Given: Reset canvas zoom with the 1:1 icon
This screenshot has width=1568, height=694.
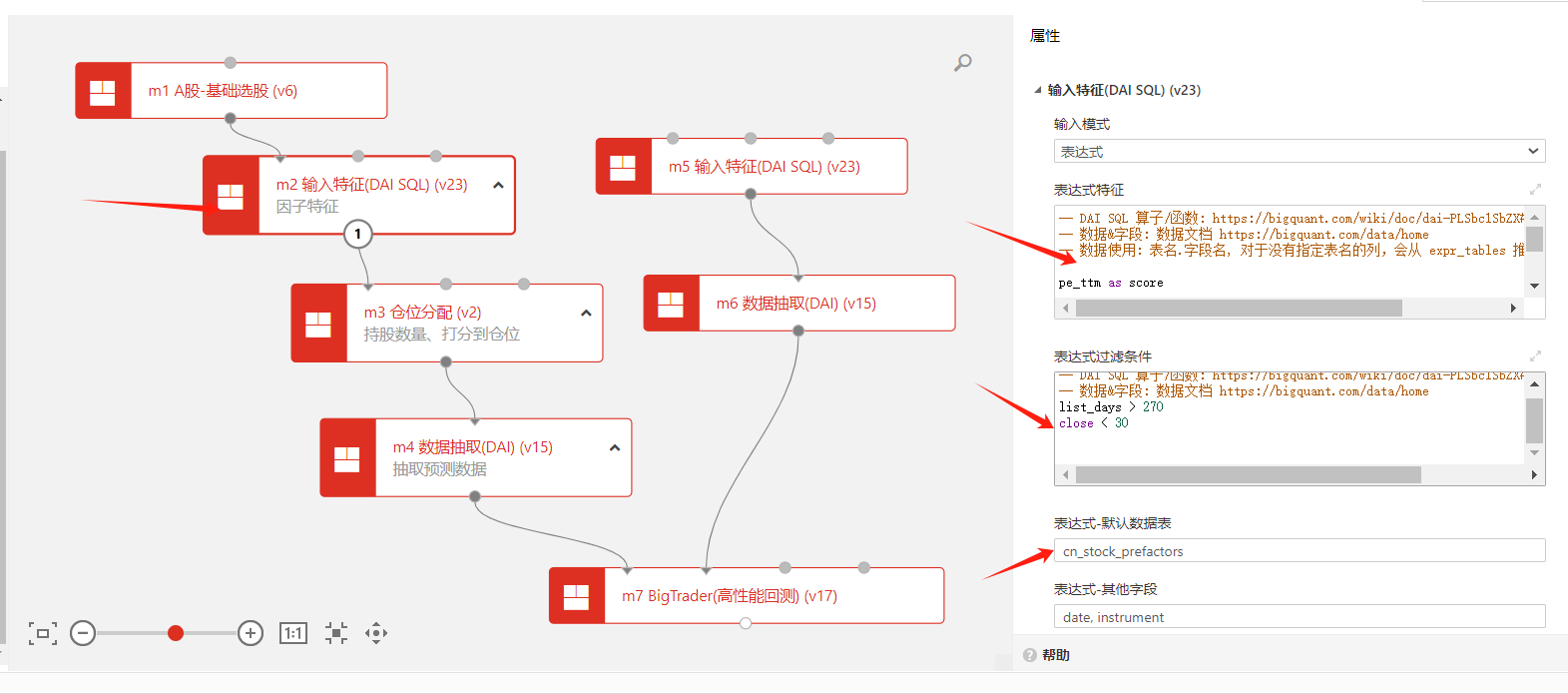Looking at the screenshot, I should click(x=293, y=633).
